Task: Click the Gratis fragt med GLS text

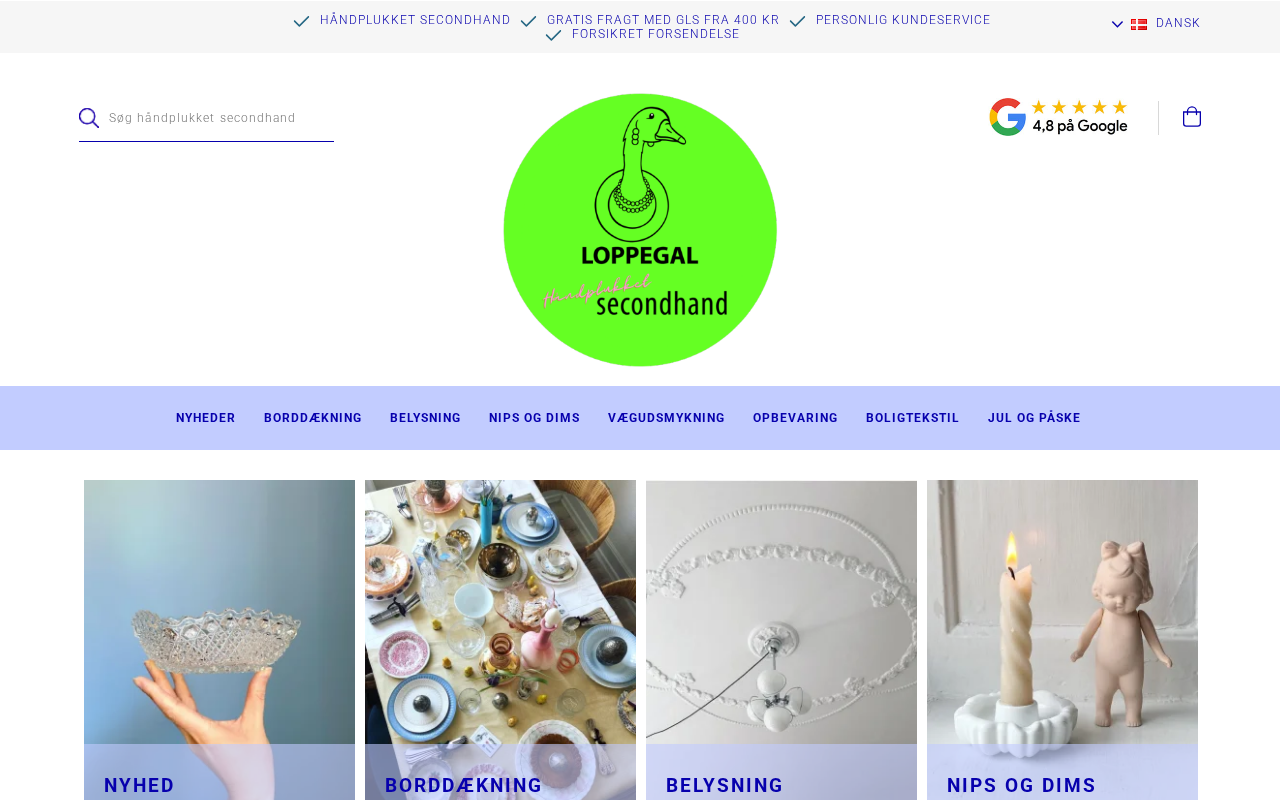Action: [x=663, y=20]
